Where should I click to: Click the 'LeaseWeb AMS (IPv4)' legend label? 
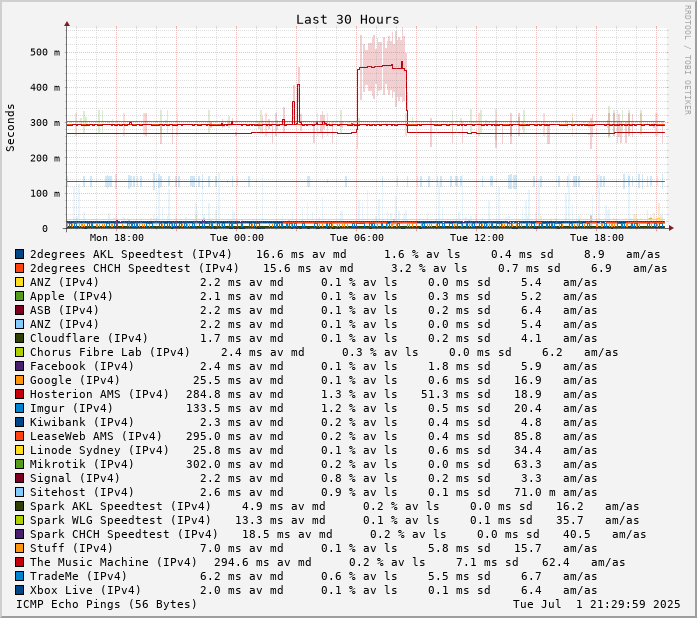[96, 436]
